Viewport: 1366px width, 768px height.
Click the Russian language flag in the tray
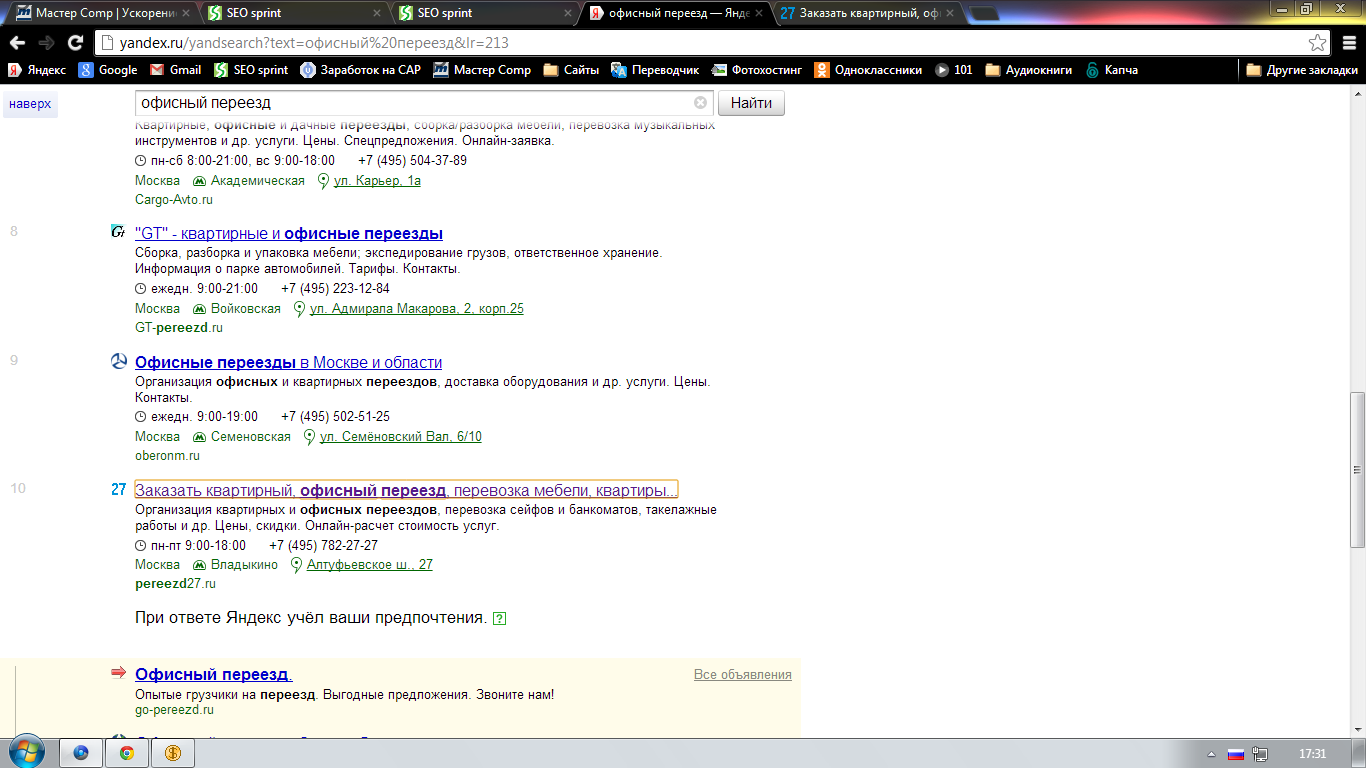click(x=1235, y=754)
